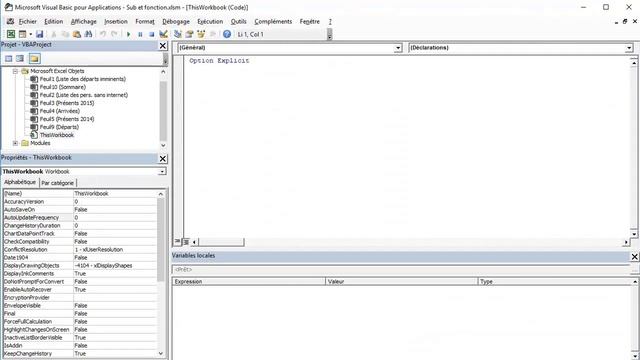Image resolution: width=640 pixels, height=360 pixels.
Task: Expand the Modules folder
Action: pyautogui.click(x=16, y=143)
